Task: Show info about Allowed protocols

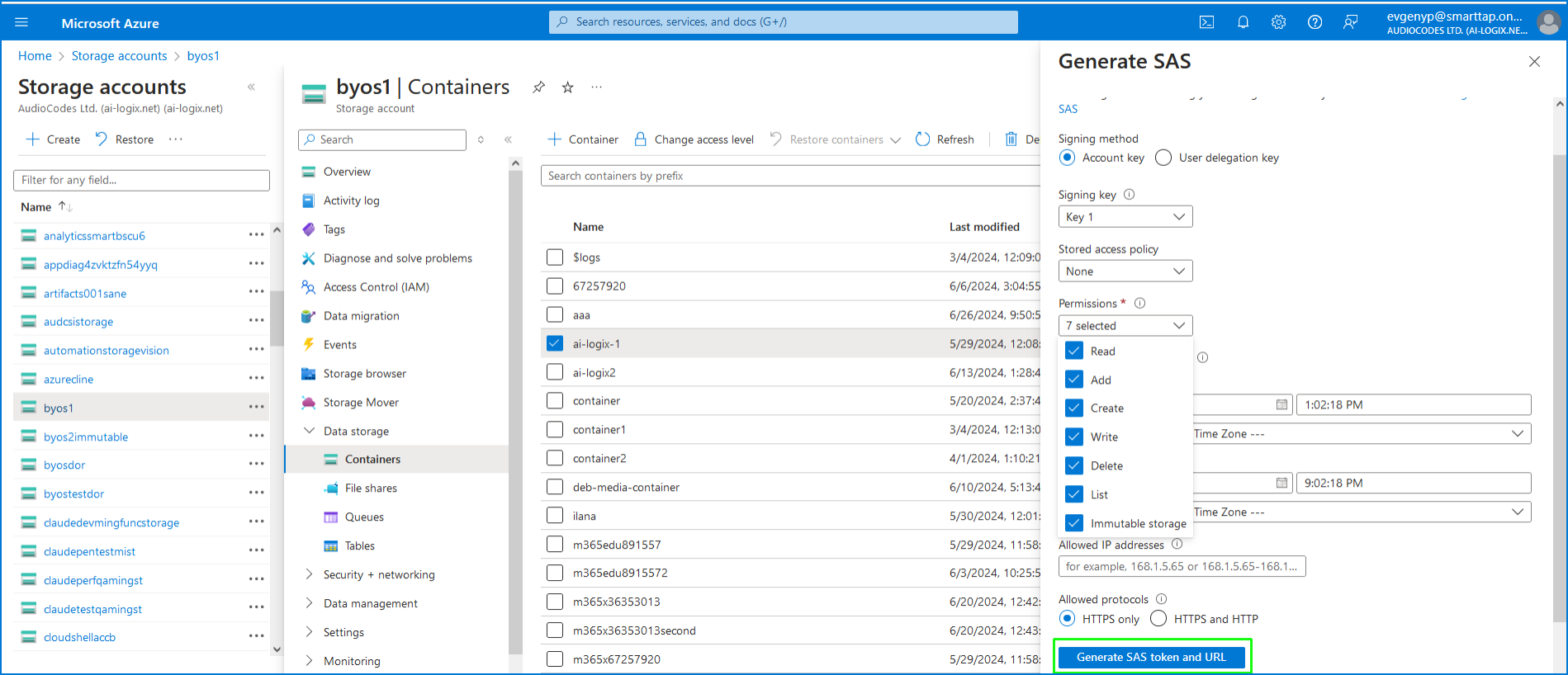Action: tap(1161, 598)
